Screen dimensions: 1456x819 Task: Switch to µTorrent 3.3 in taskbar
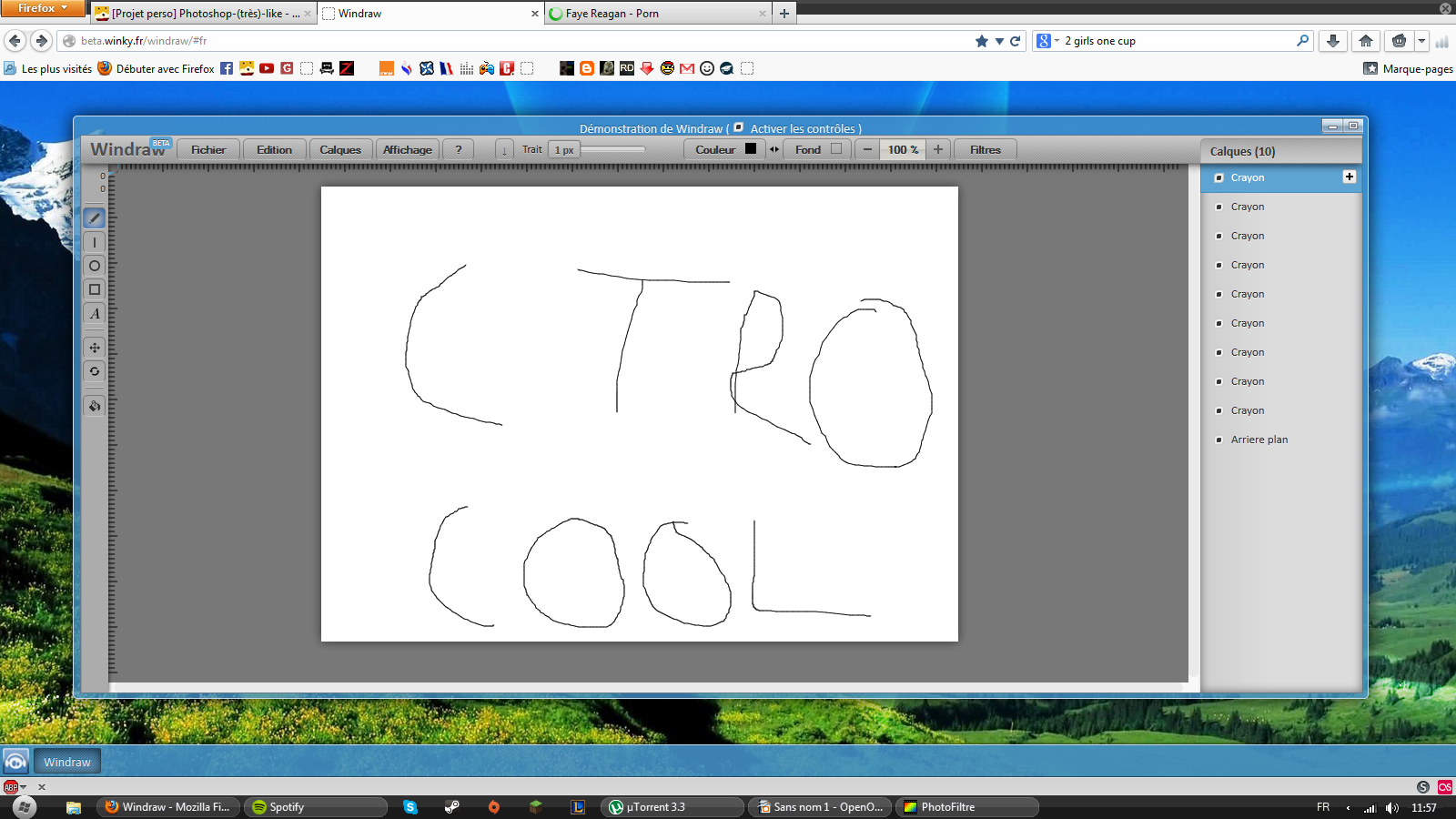[672, 807]
